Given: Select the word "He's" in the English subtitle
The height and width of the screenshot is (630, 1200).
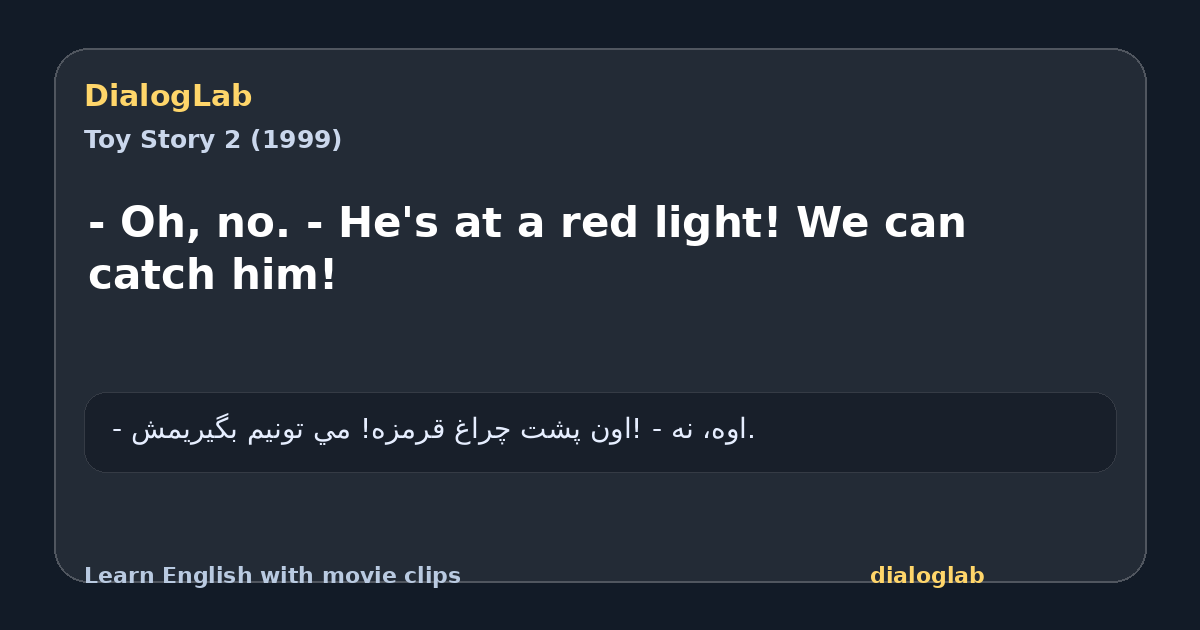Looking at the screenshot, I should coord(388,223).
